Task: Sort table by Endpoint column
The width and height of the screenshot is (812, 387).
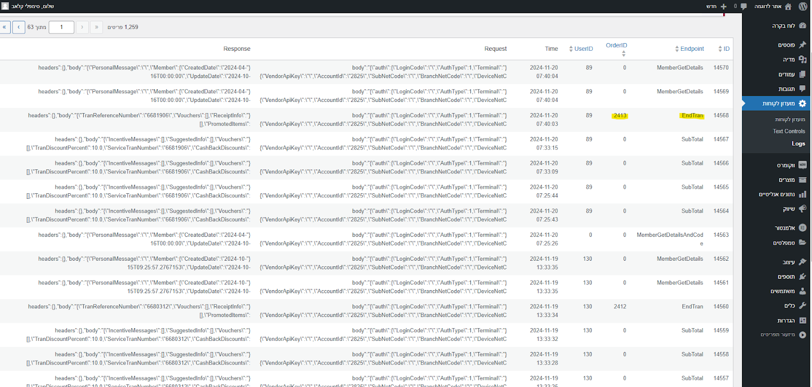Action: click(x=689, y=49)
